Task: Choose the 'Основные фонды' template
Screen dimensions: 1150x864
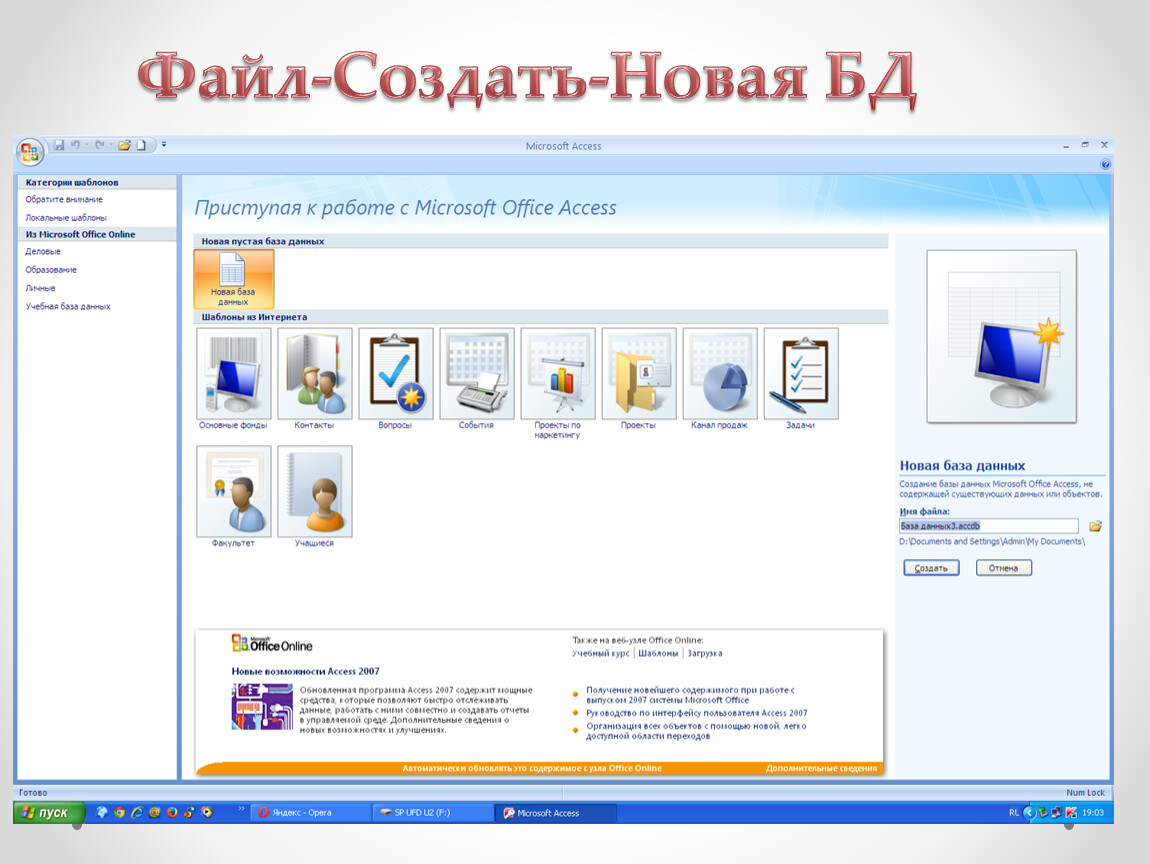Action: [x=233, y=379]
